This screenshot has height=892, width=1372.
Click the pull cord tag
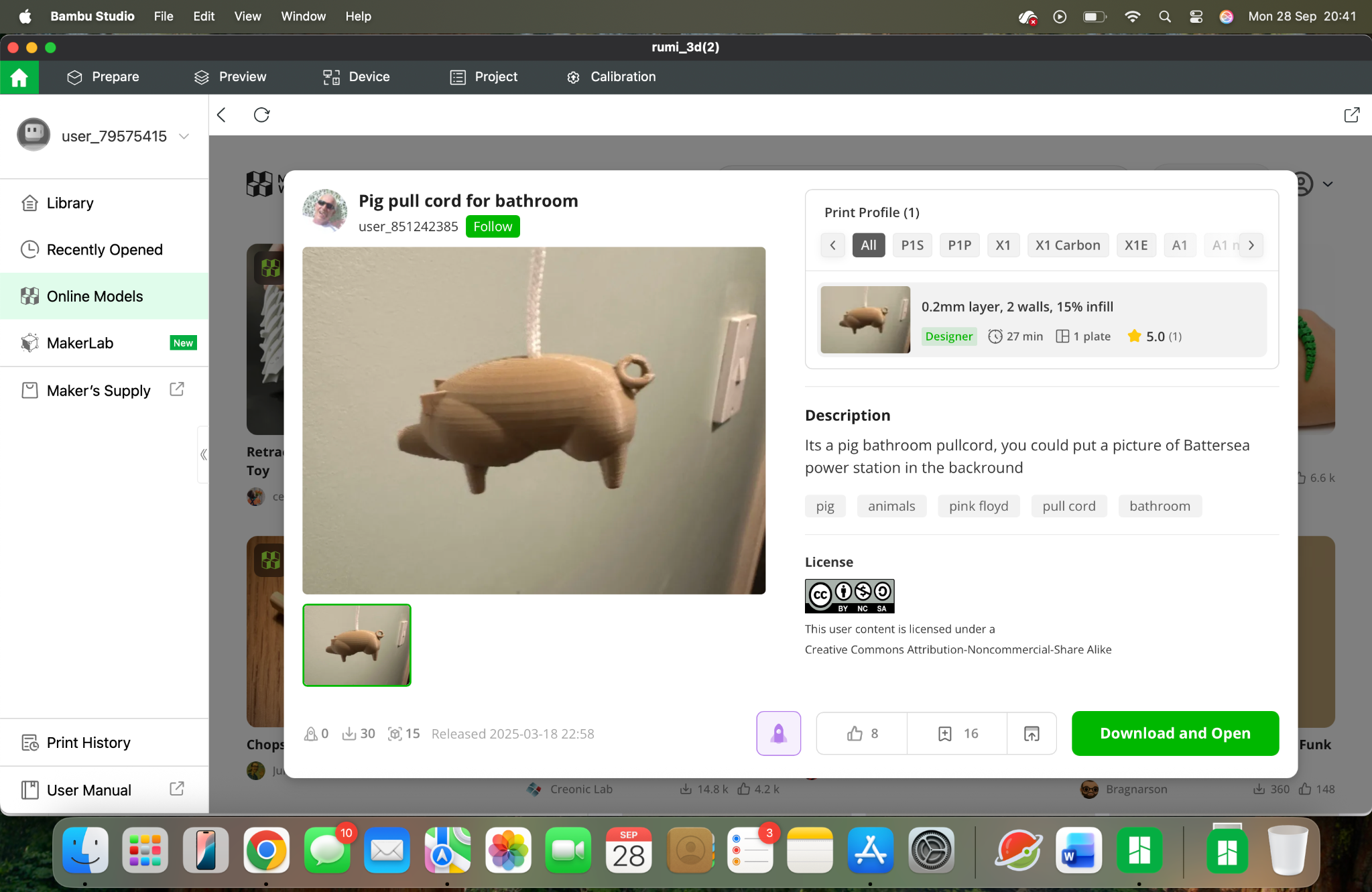(x=1069, y=506)
